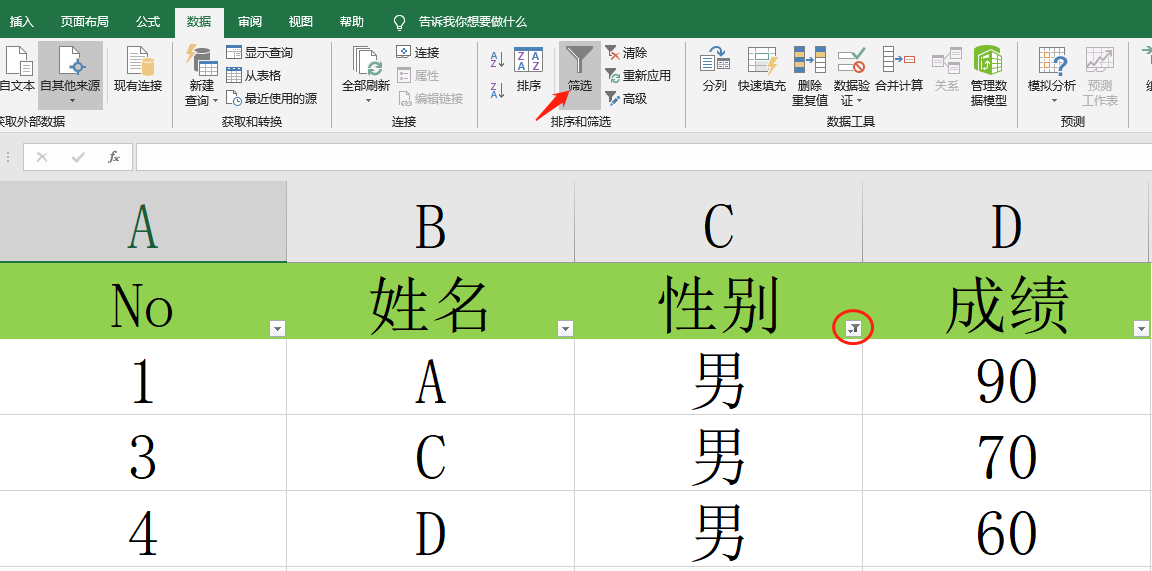Image resolution: width=1152 pixels, height=571 pixels.
Task: Select the cell with score 90
Action: point(1007,377)
